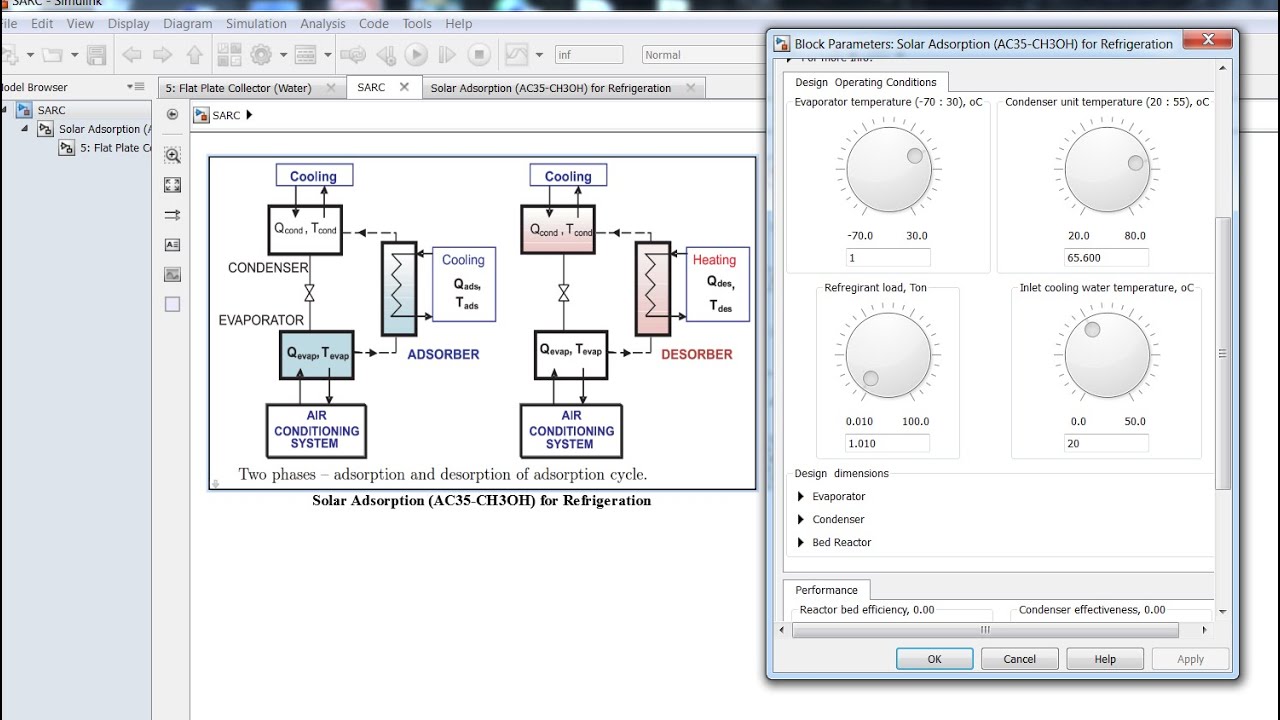Expand the Condenser dimensions section
1280x720 pixels.
(x=801, y=519)
